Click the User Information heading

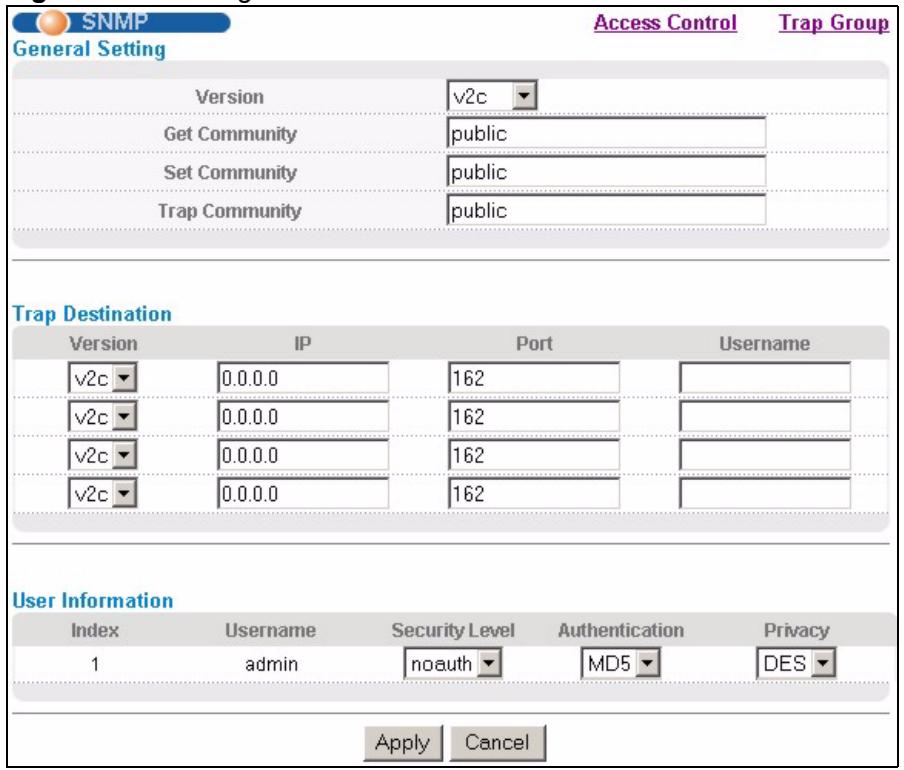[93, 601]
